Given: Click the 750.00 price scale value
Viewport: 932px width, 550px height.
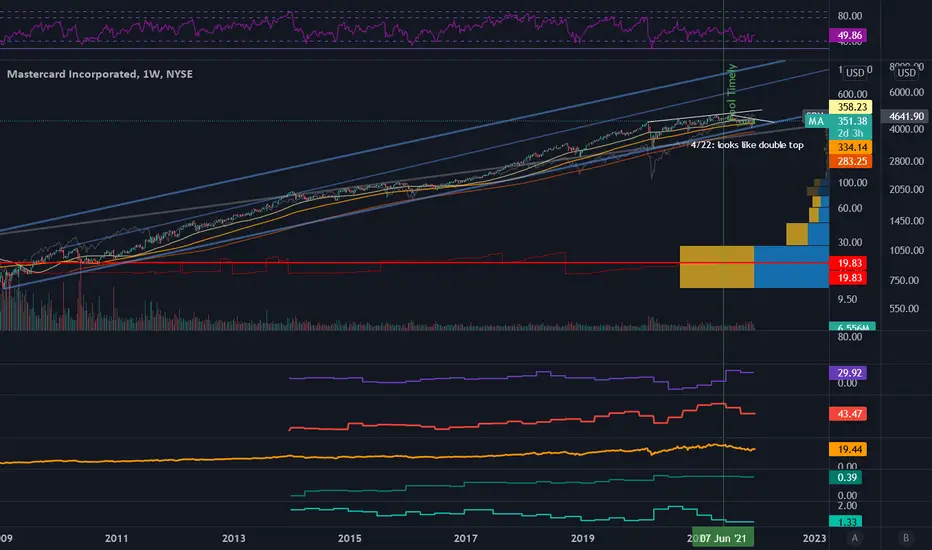Looking at the screenshot, I should coord(904,280).
